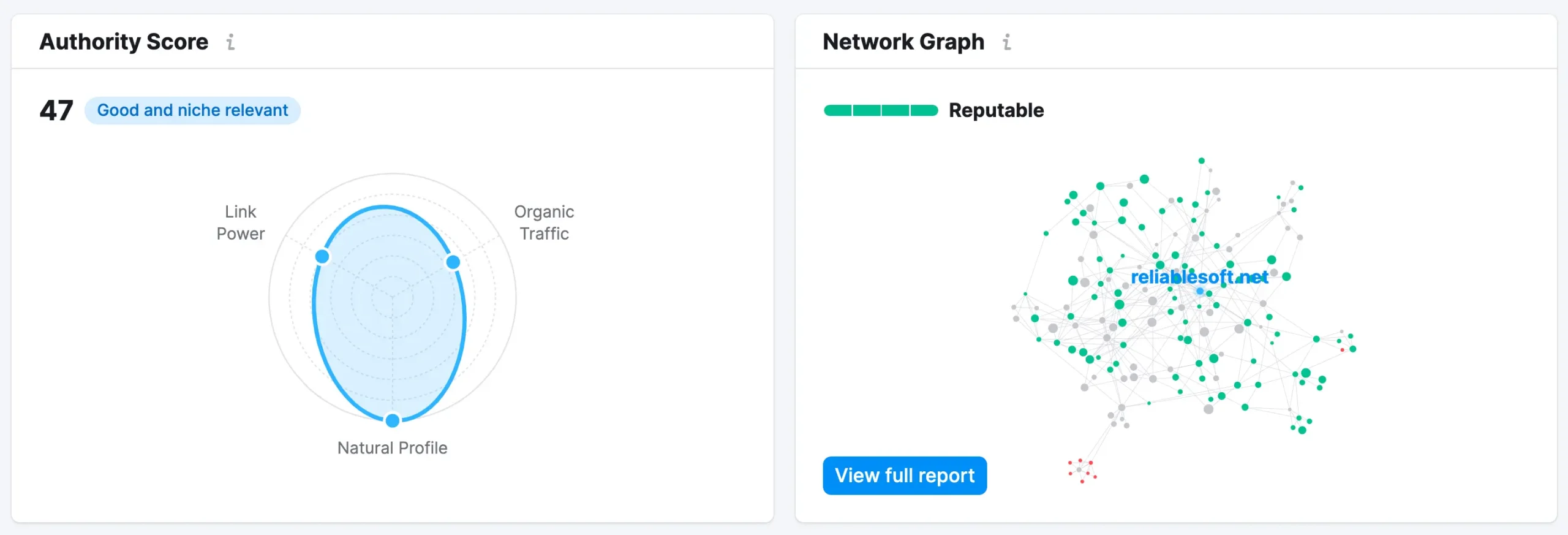Click the Good and niche relevant badge
Screen dimensions: 1568x535
(x=192, y=110)
